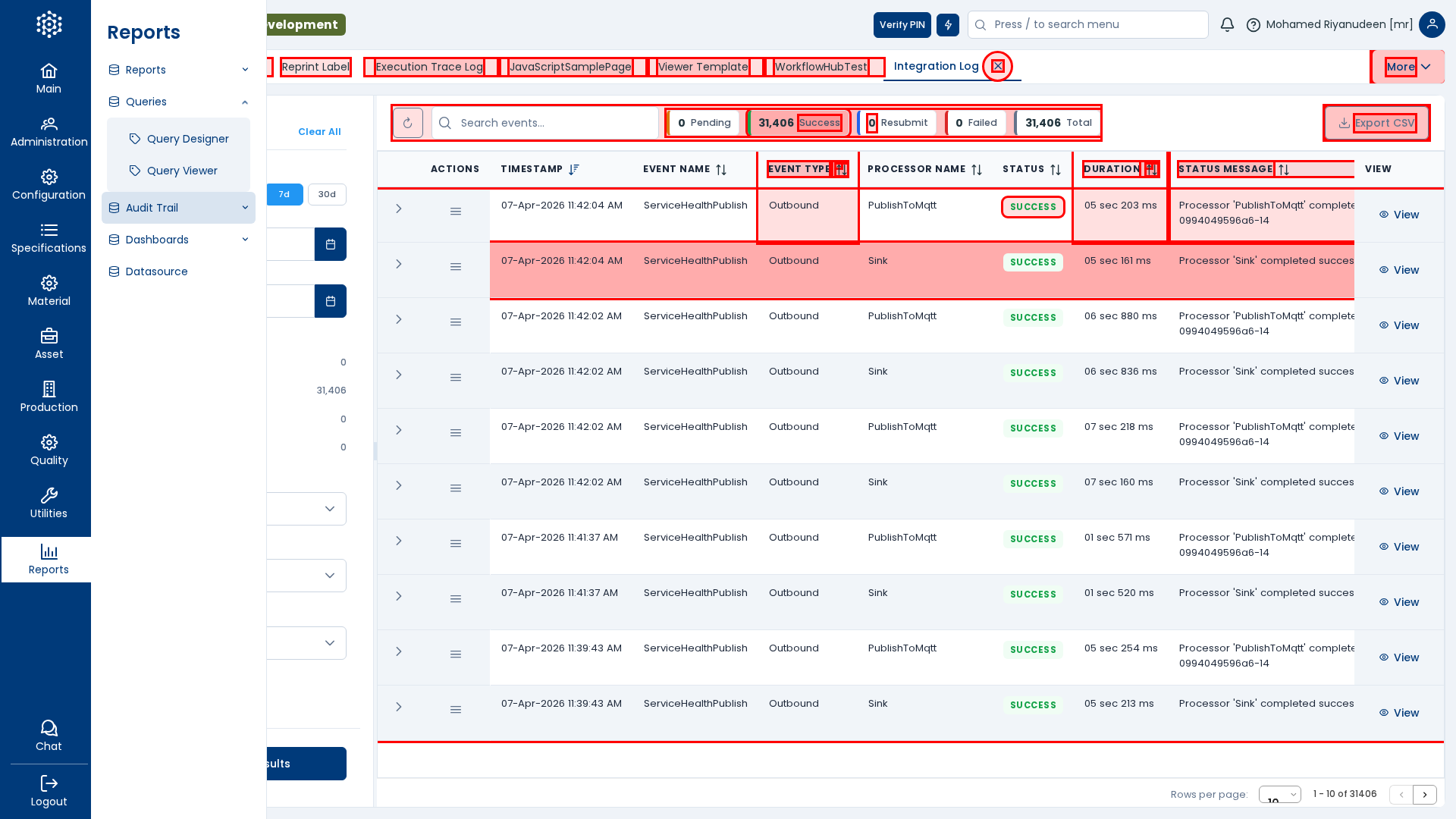
Task: Open actions menu icon for first row
Action: point(456,212)
